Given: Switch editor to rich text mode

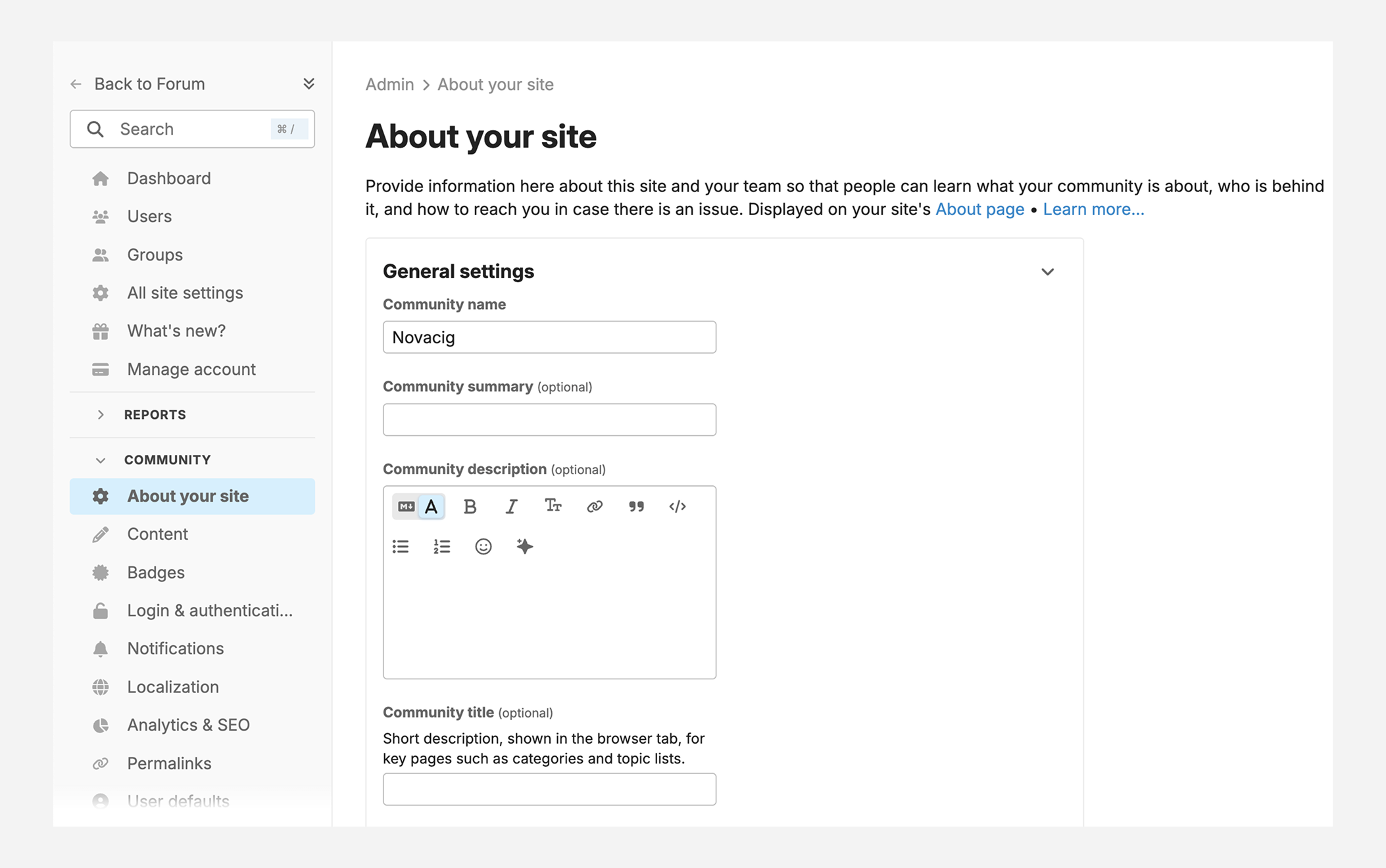Looking at the screenshot, I should pos(432,506).
